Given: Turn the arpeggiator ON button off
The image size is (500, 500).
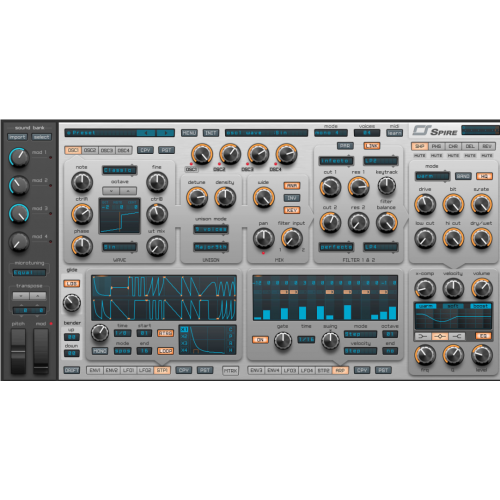Looking at the screenshot, I should pos(260,340).
